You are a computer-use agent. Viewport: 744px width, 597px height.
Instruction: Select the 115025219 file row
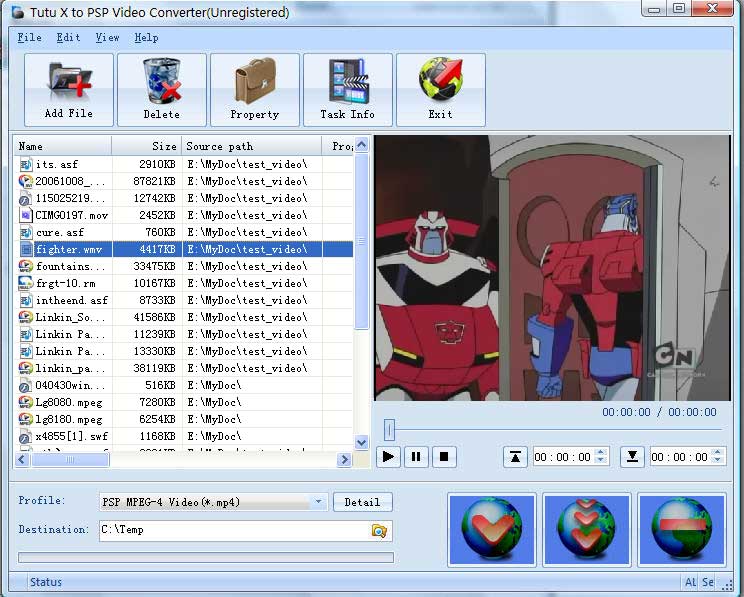184,198
